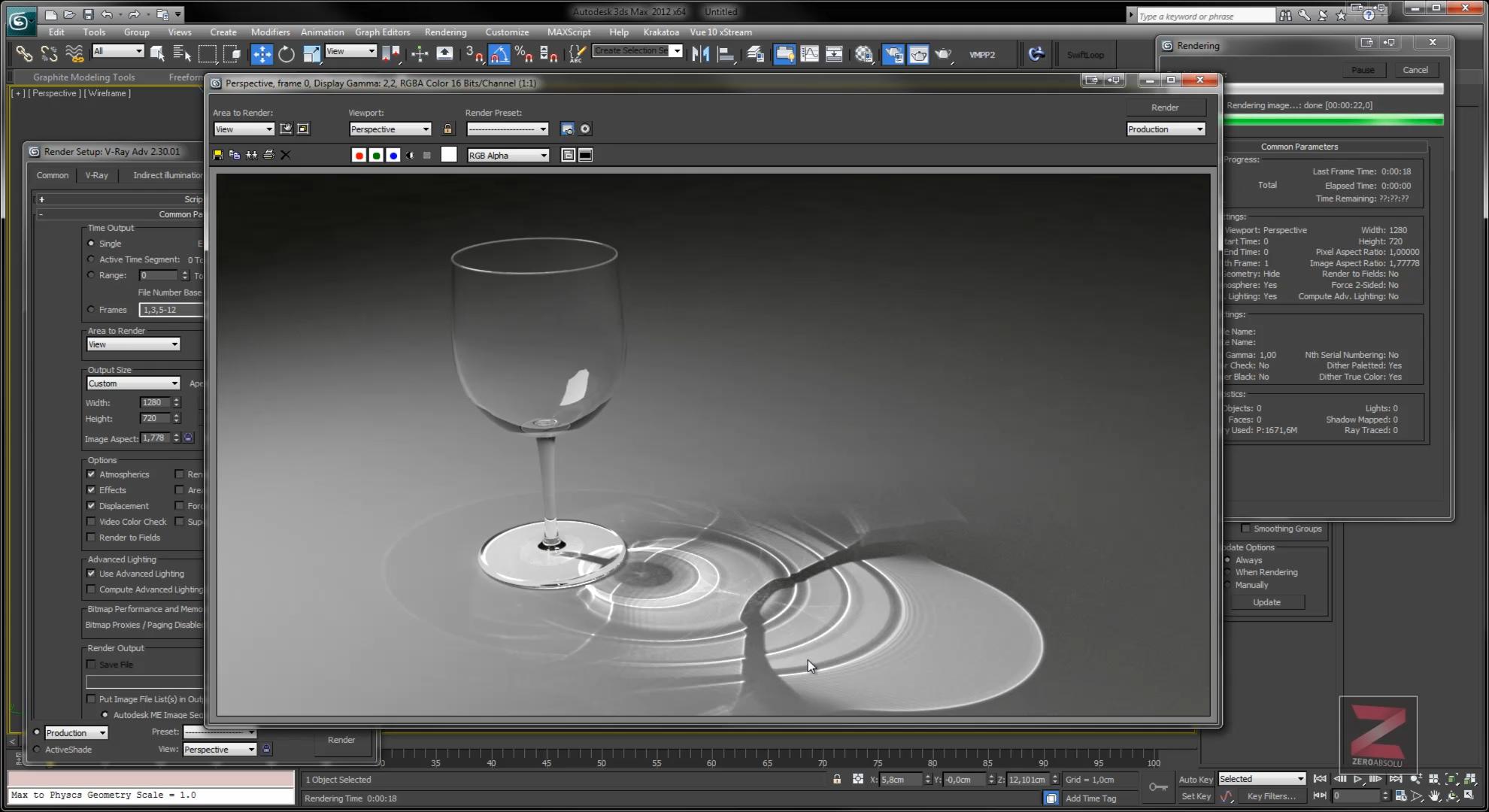
Task: Open the Material Editor teapot icon
Action: [x=919, y=54]
